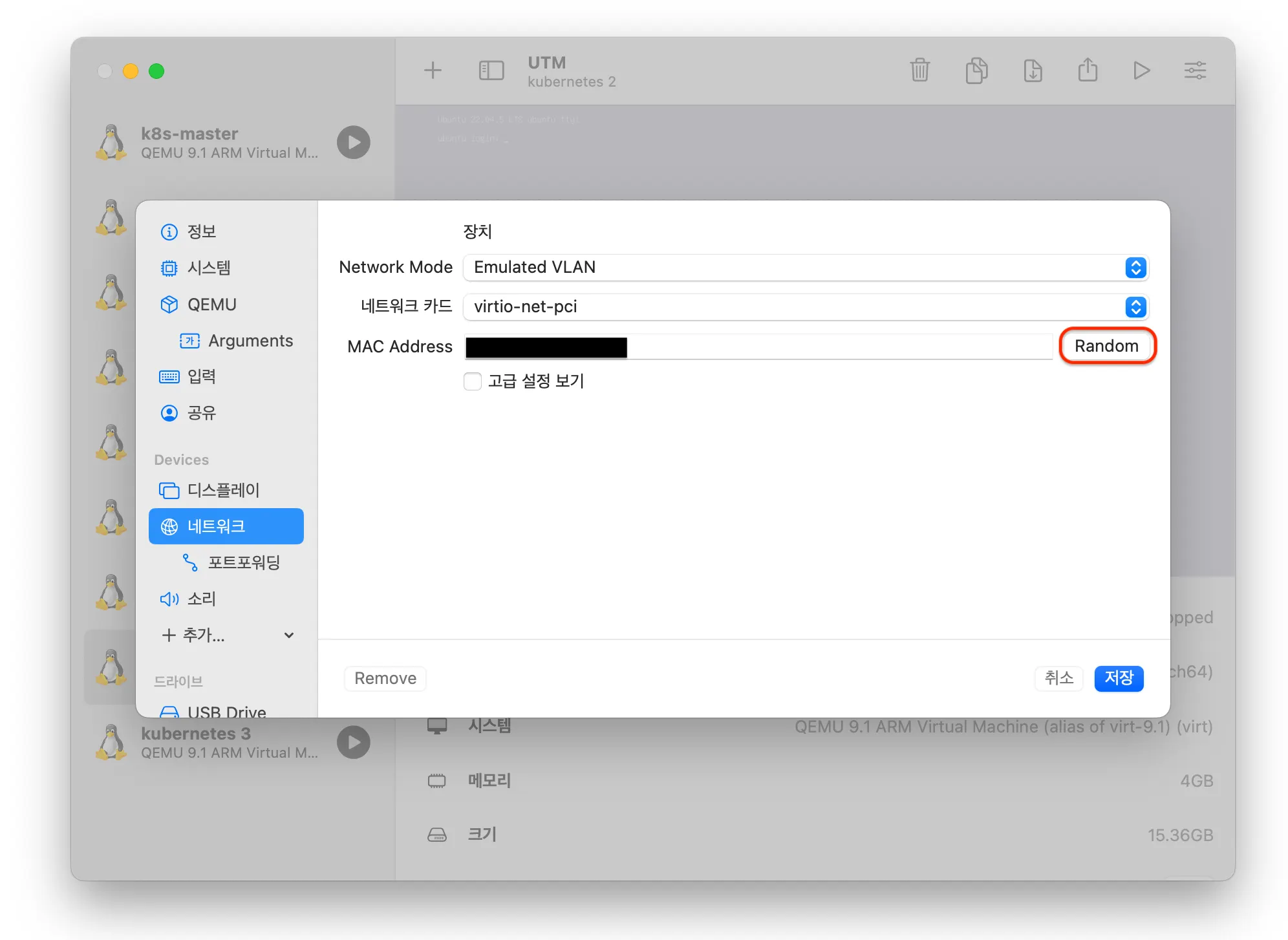This screenshot has height=940, width=1288.
Task: Open the 네트워크 카드 virtio-net-pci dropdown
Action: [x=805, y=307]
